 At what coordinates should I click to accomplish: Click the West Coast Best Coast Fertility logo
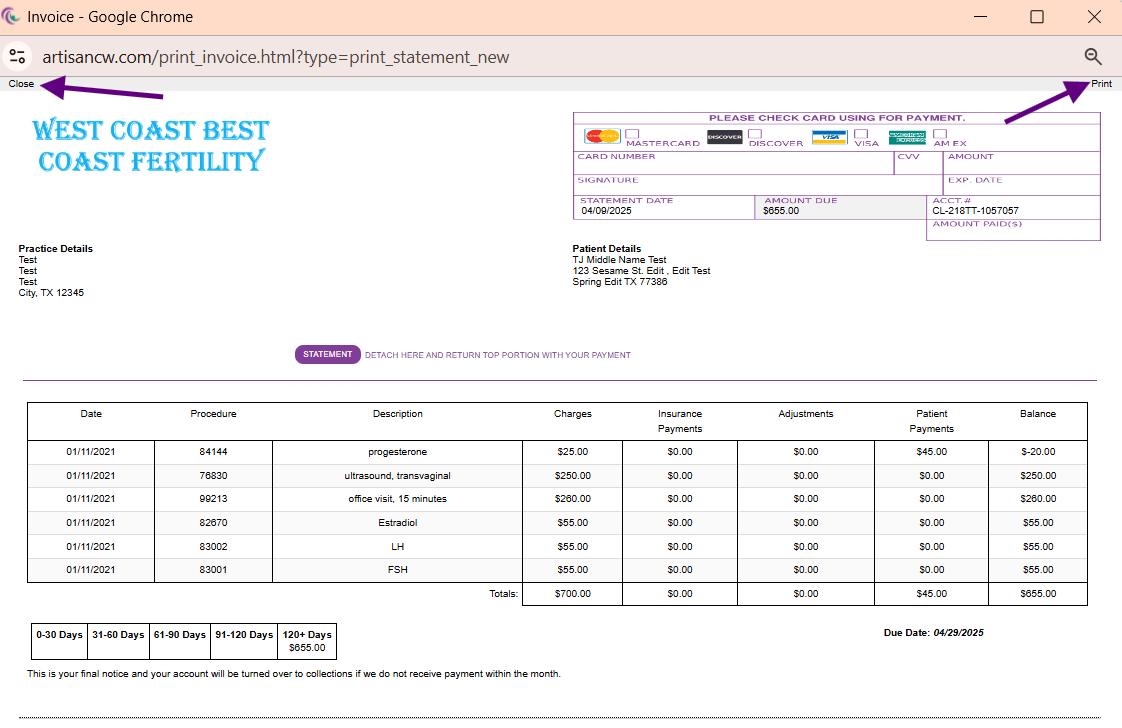pyautogui.click(x=151, y=146)
